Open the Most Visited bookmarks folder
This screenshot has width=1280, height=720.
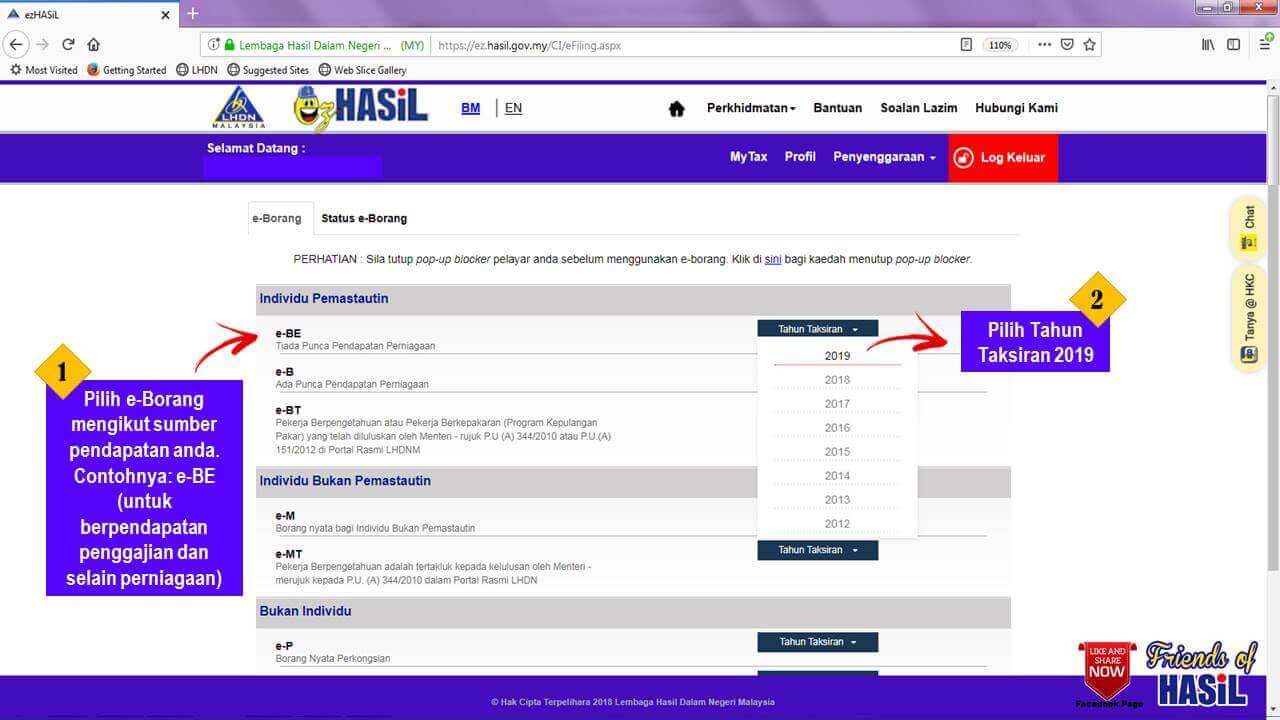click(x=43, y=70)
